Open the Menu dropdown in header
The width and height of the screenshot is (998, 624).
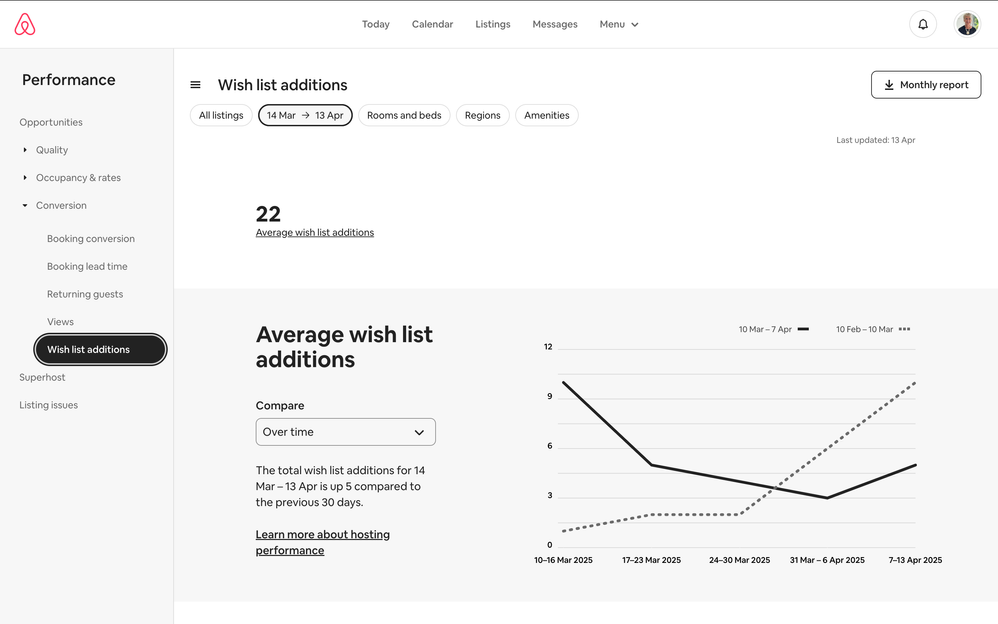coord(618,25)
